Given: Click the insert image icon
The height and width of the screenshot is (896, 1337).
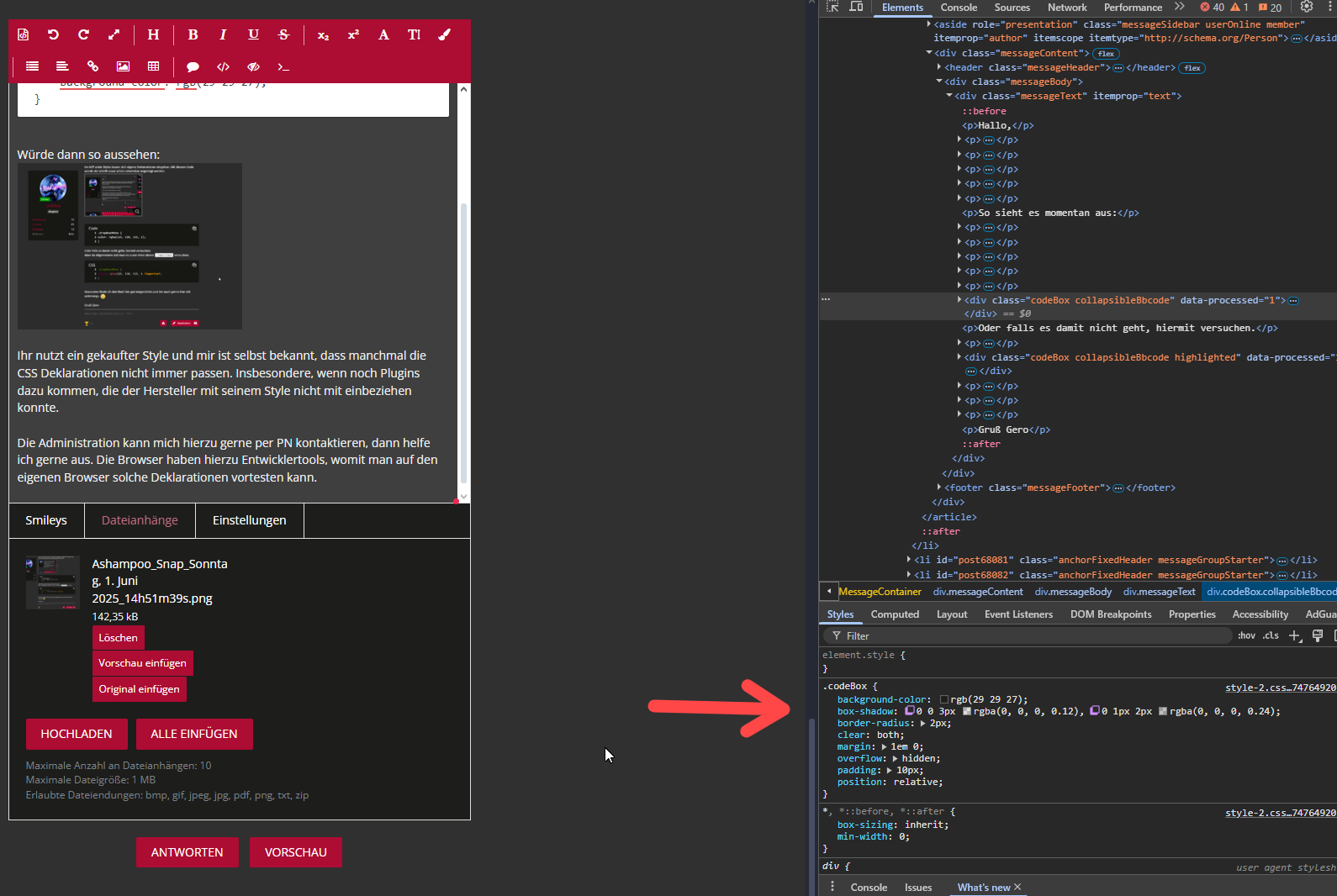Looking at the screenshot, I should [x=123, y=66].
